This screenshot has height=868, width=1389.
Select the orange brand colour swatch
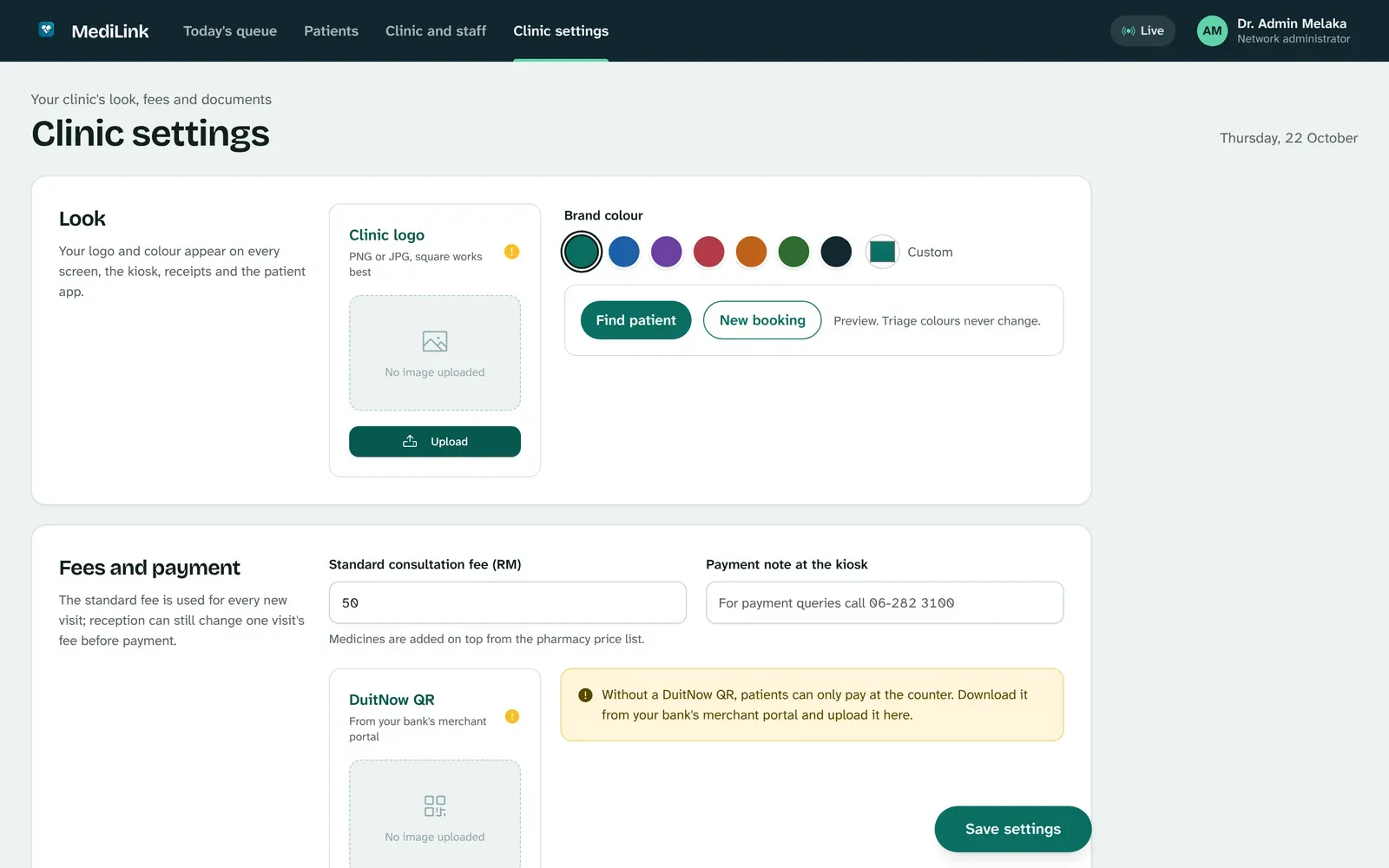752,252
